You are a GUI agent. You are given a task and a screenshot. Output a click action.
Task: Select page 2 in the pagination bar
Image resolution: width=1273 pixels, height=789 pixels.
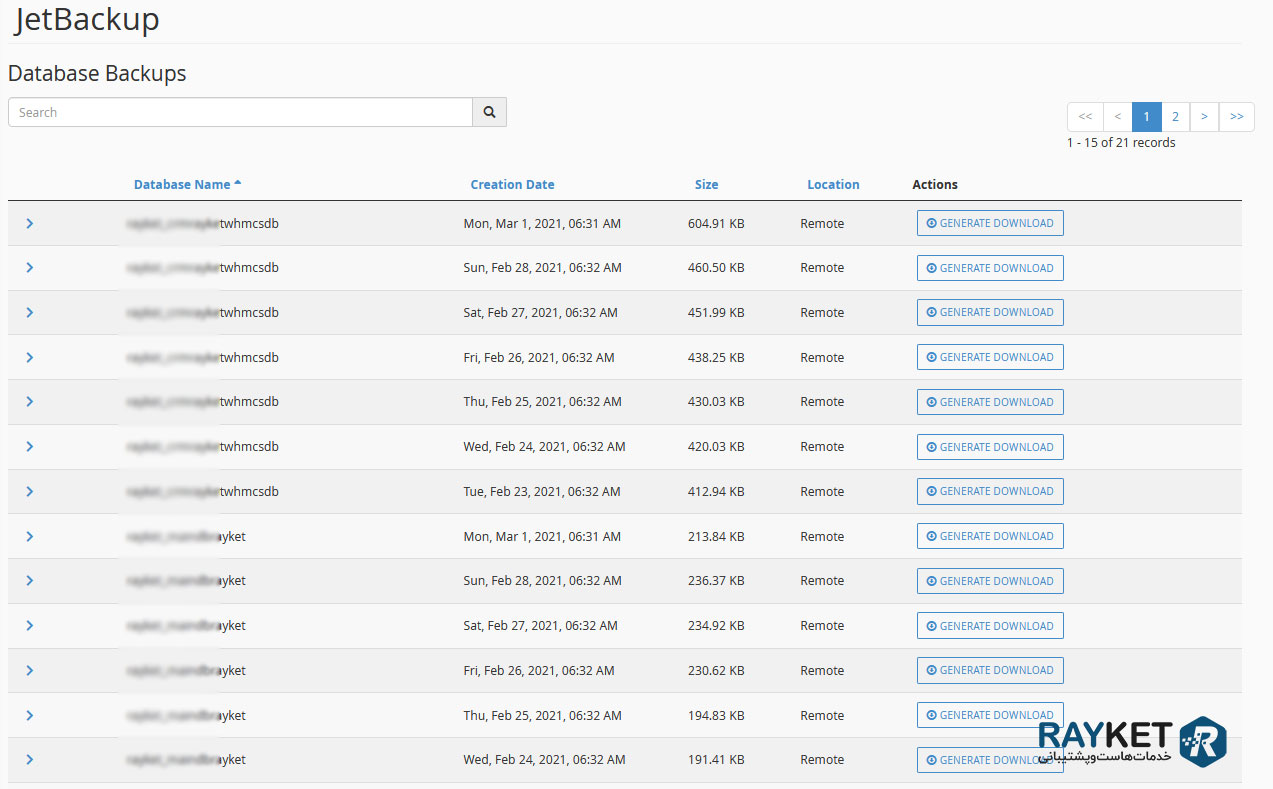[1175, 116]
